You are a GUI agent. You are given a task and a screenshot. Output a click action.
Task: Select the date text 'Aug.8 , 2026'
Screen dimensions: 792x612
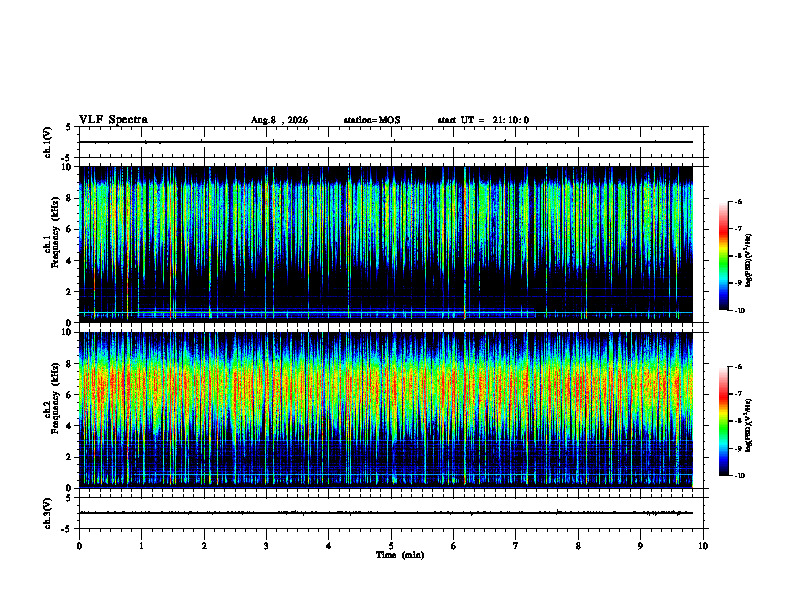tap(279, 120)
